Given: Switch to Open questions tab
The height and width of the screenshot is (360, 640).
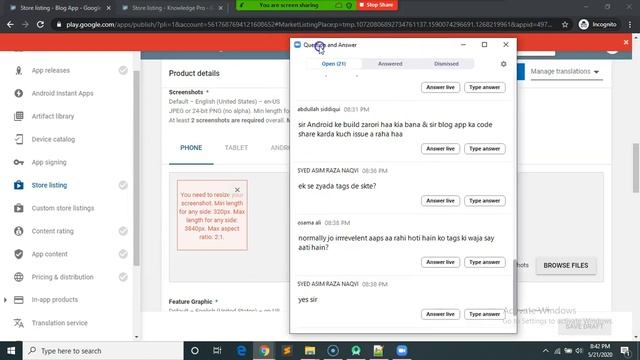Looking at the screenshot, I should point(333,64).
